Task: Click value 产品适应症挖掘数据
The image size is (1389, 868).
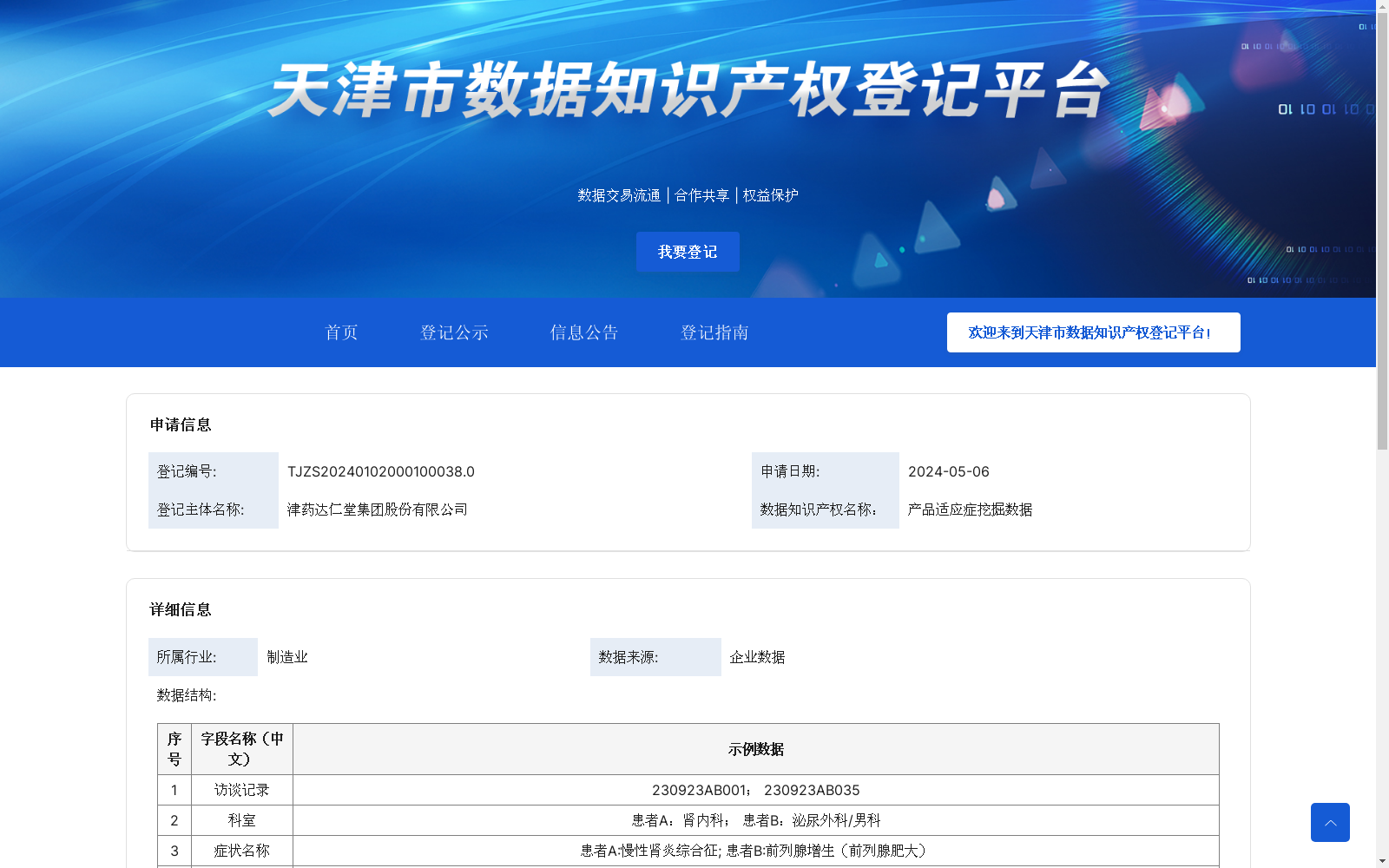Action: pyautogui.click(x=970, y=510)
